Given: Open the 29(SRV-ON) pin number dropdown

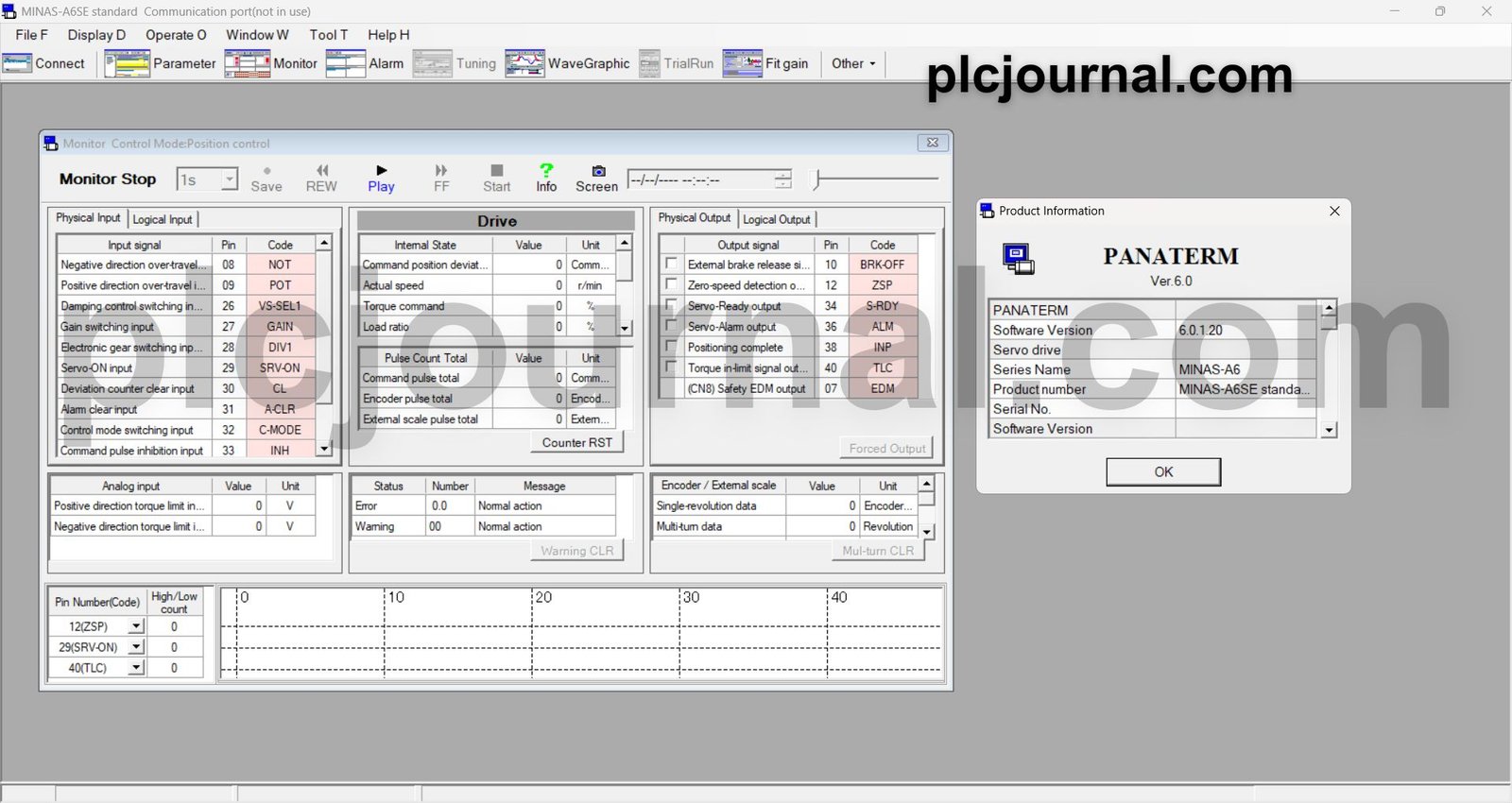Looking at the screenshot, I should pyautogui.click(x=136, y=647).
